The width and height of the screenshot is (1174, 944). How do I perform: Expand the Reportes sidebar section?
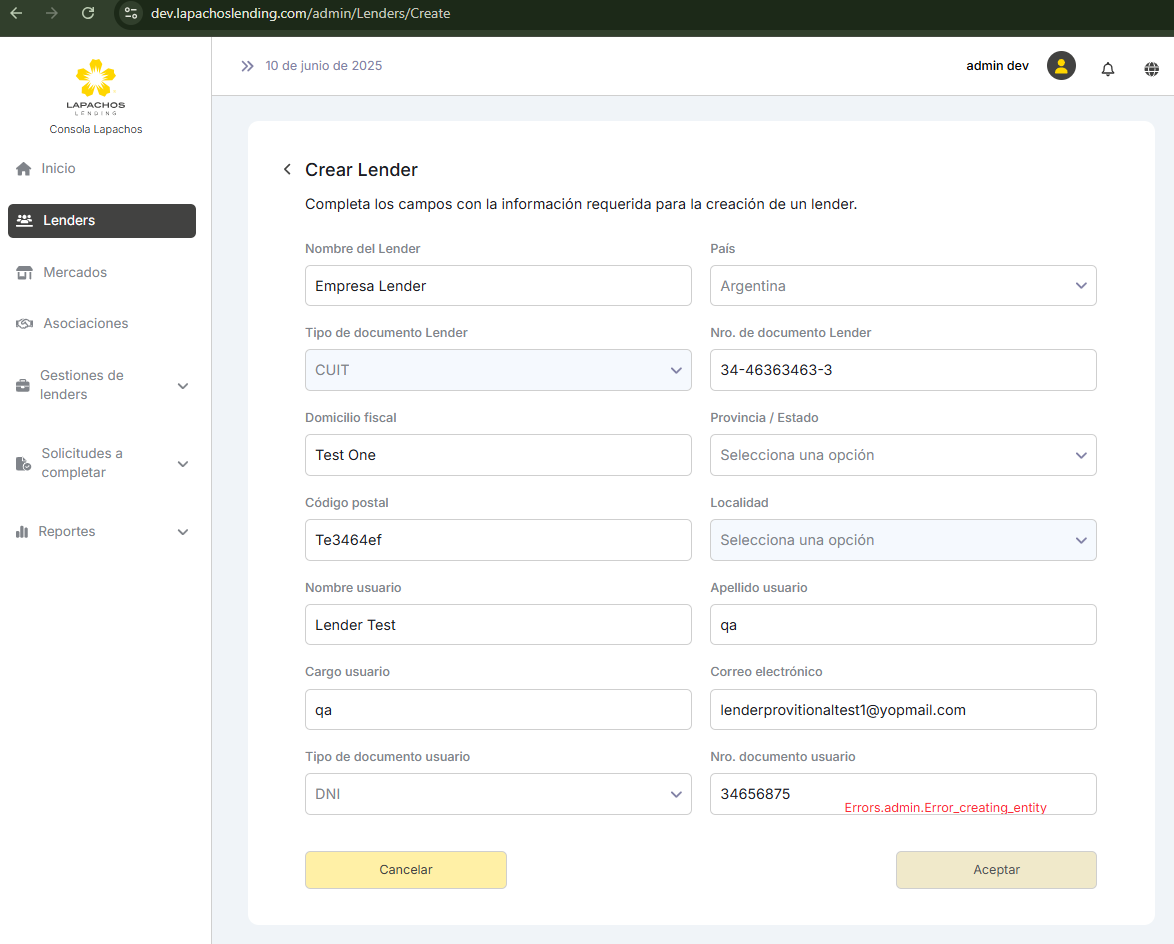click(x=100, y=532)
